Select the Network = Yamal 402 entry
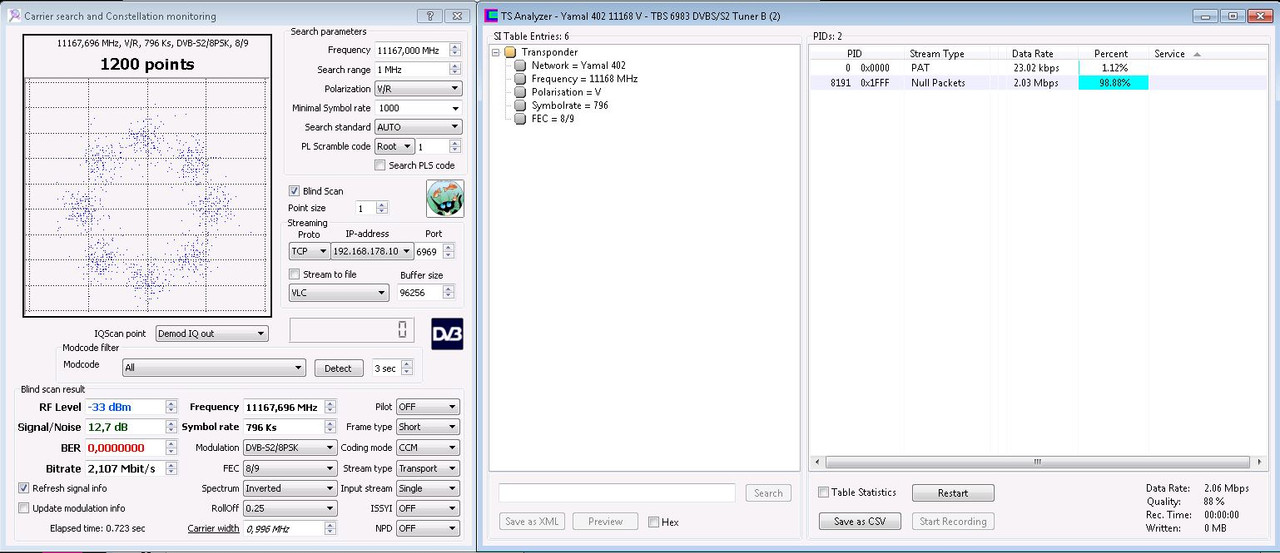 (x=569, y=65)
